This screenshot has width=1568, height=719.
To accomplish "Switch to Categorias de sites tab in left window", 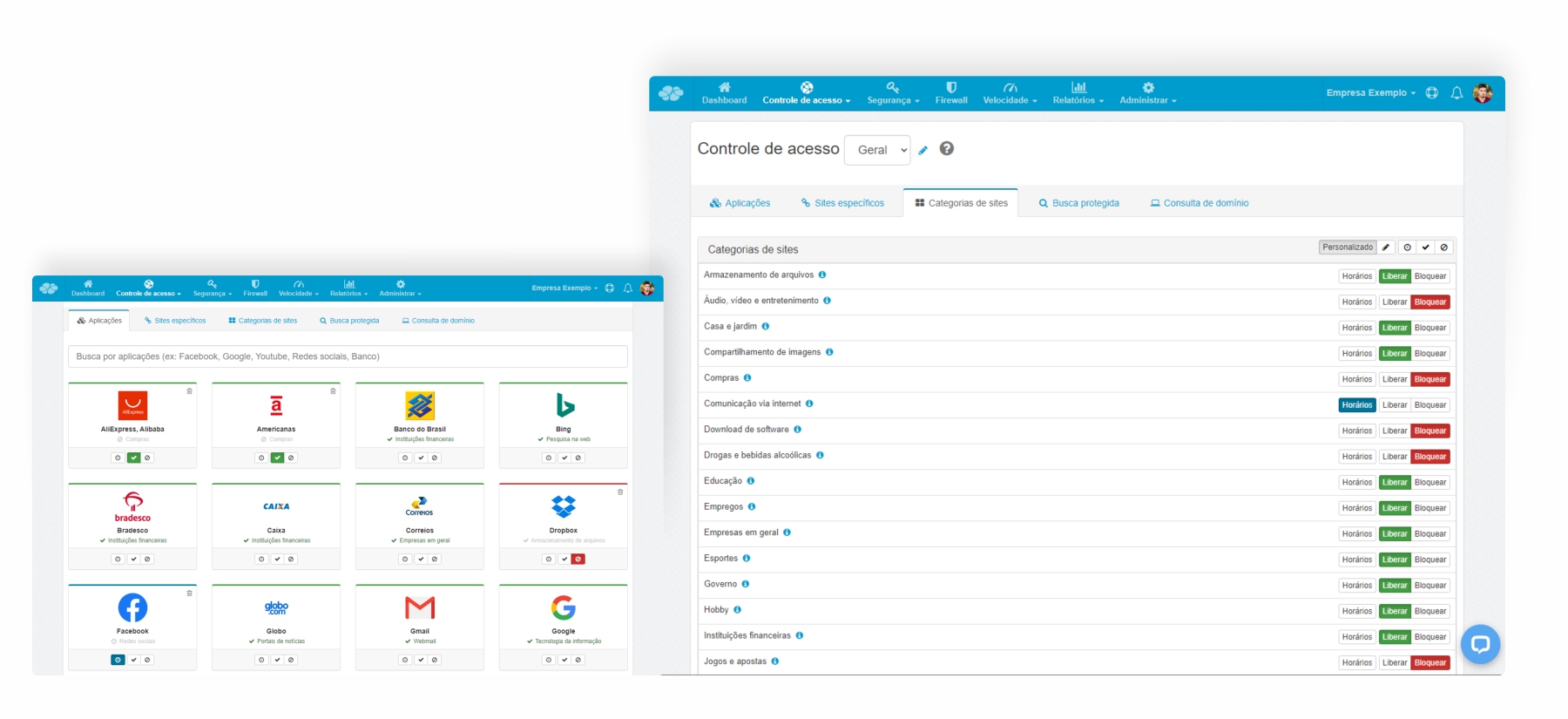I will (262, 321).
